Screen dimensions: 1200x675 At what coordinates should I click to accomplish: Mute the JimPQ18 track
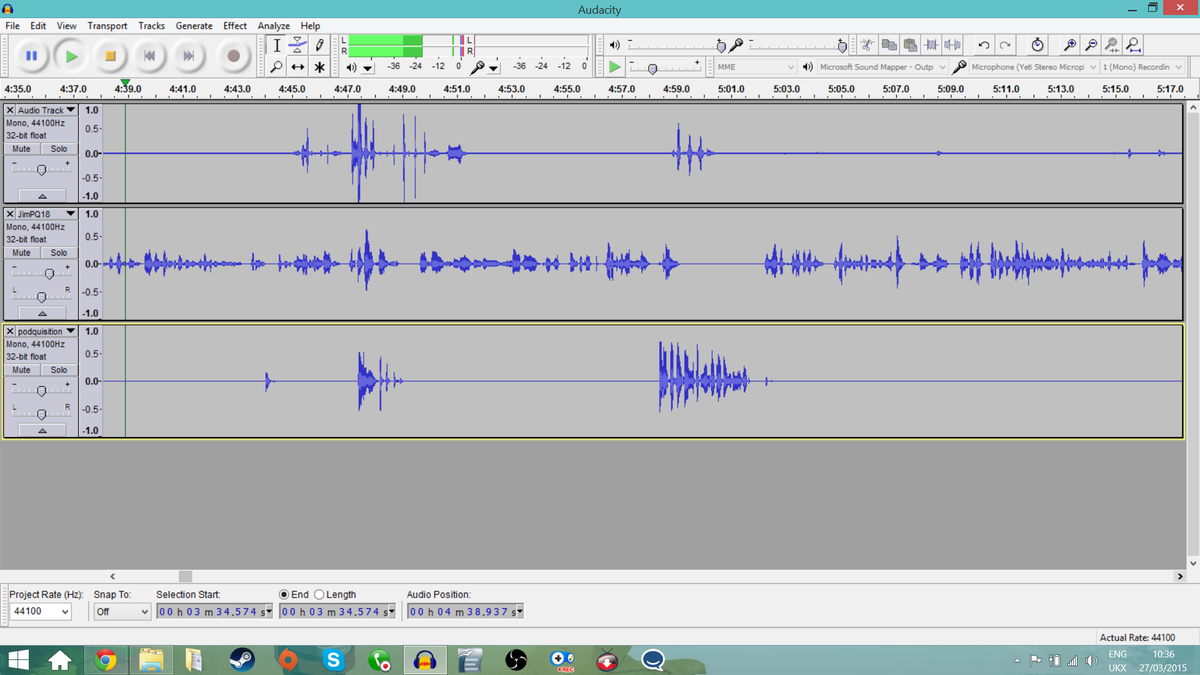point(21,253)
